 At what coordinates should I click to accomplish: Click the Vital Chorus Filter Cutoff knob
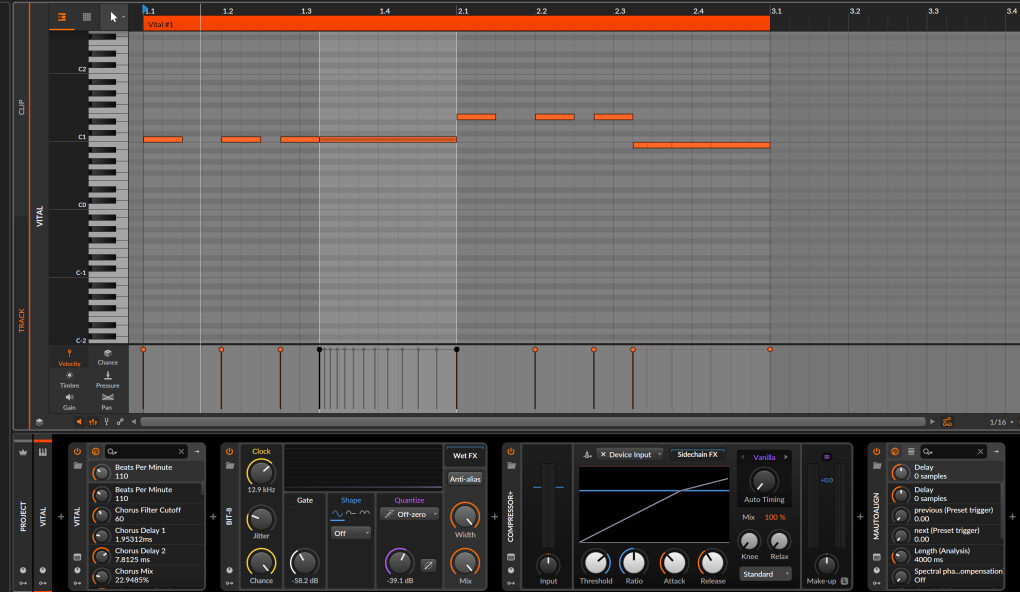(101, 515)
